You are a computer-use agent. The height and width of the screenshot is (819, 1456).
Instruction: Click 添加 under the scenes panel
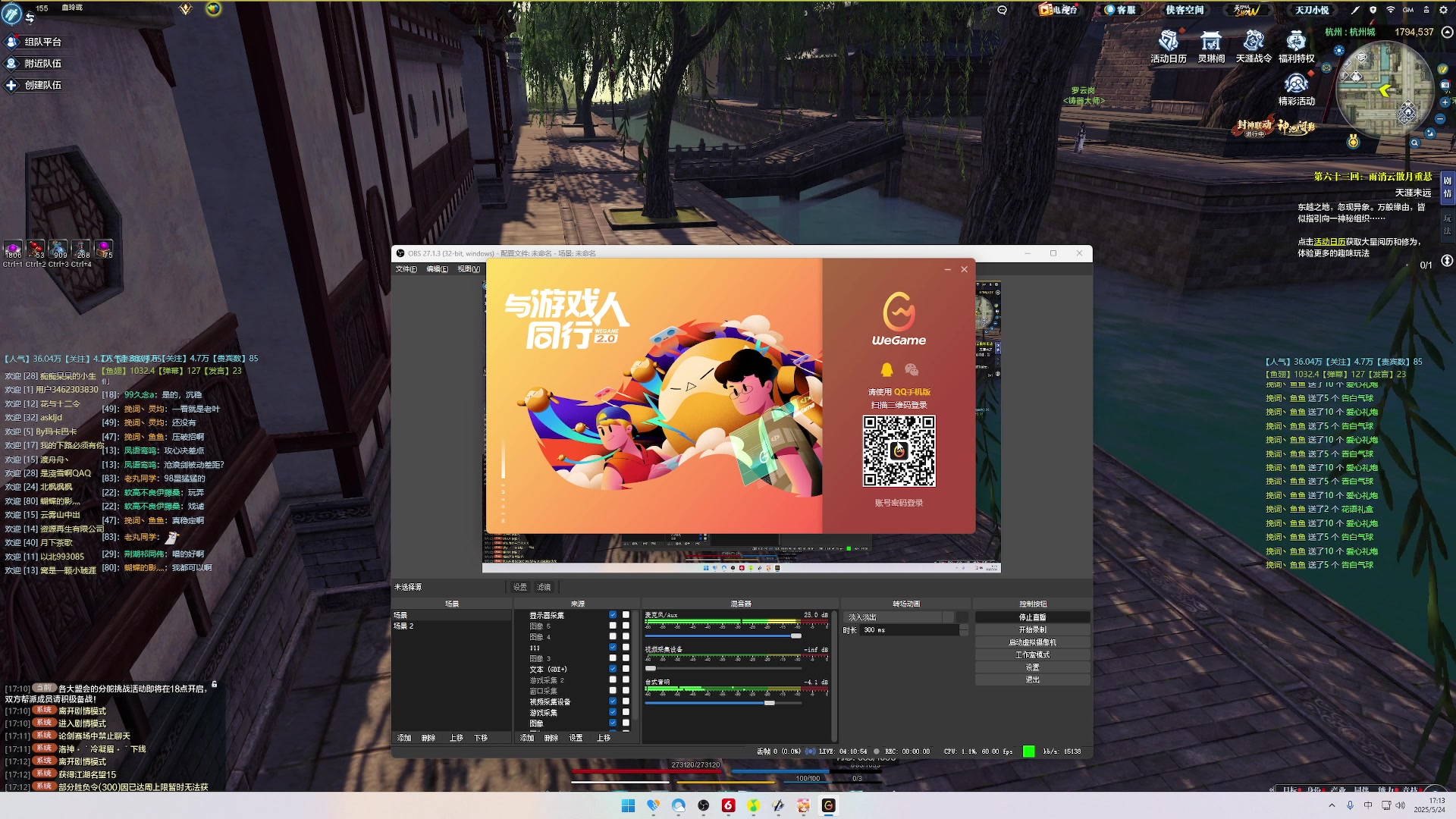coord(404,738)
